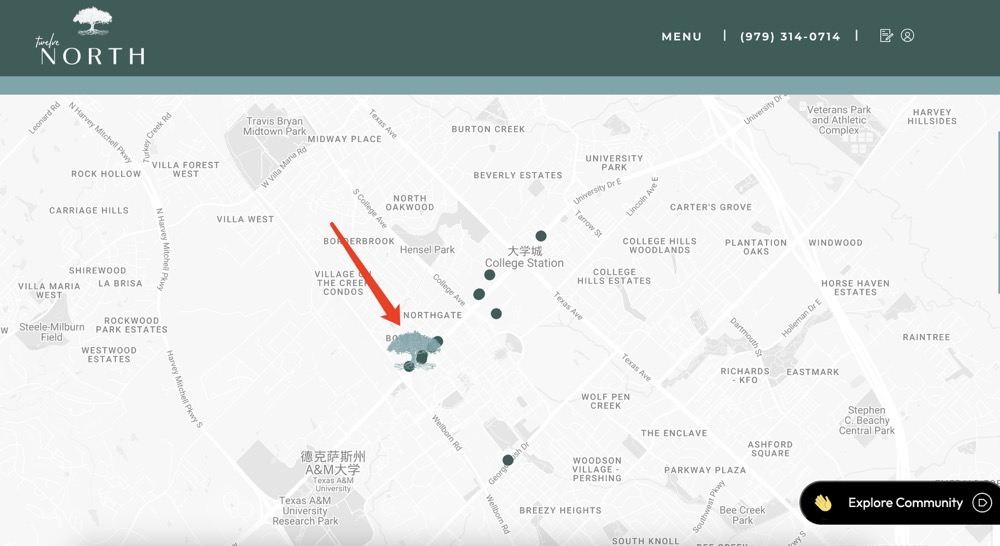Click Veterans Park and Athletic Complex label
Viewport: 1000px width, 546px height.
pyautogui.click(x=839, y=120)
